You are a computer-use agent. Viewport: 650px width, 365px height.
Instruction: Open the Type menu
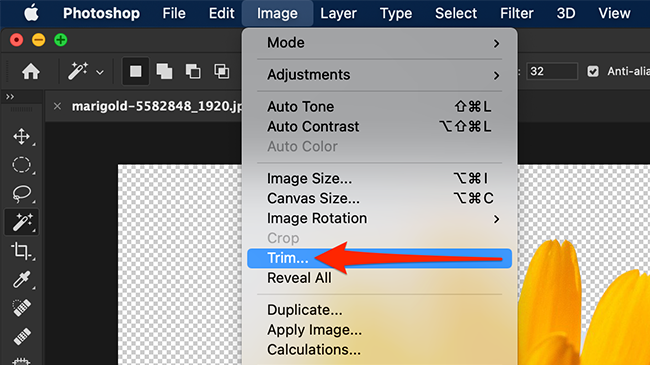click(396, 13)
